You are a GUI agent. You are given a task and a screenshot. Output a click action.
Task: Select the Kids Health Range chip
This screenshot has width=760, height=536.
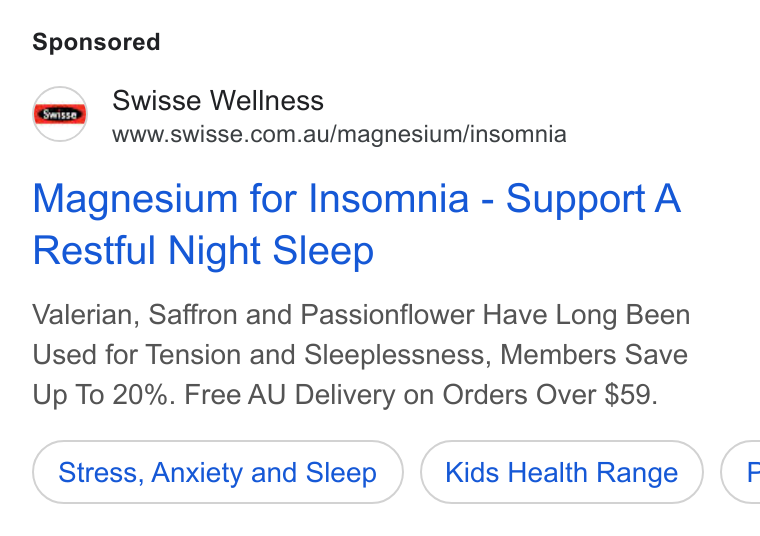pyautogui.click(x=562, y=472)
